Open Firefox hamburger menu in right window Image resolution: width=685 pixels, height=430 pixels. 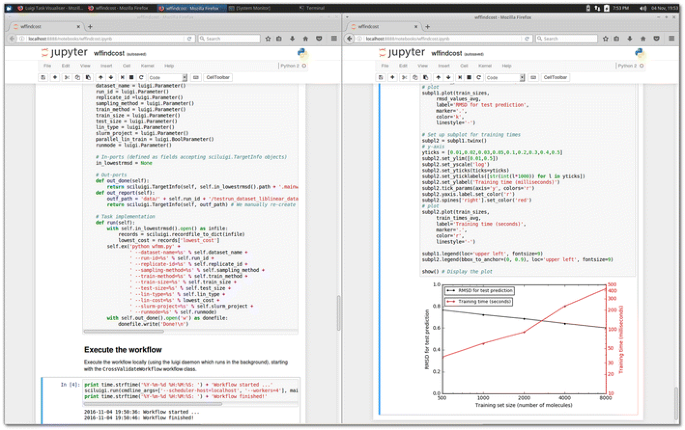click(x=672, y=39)
